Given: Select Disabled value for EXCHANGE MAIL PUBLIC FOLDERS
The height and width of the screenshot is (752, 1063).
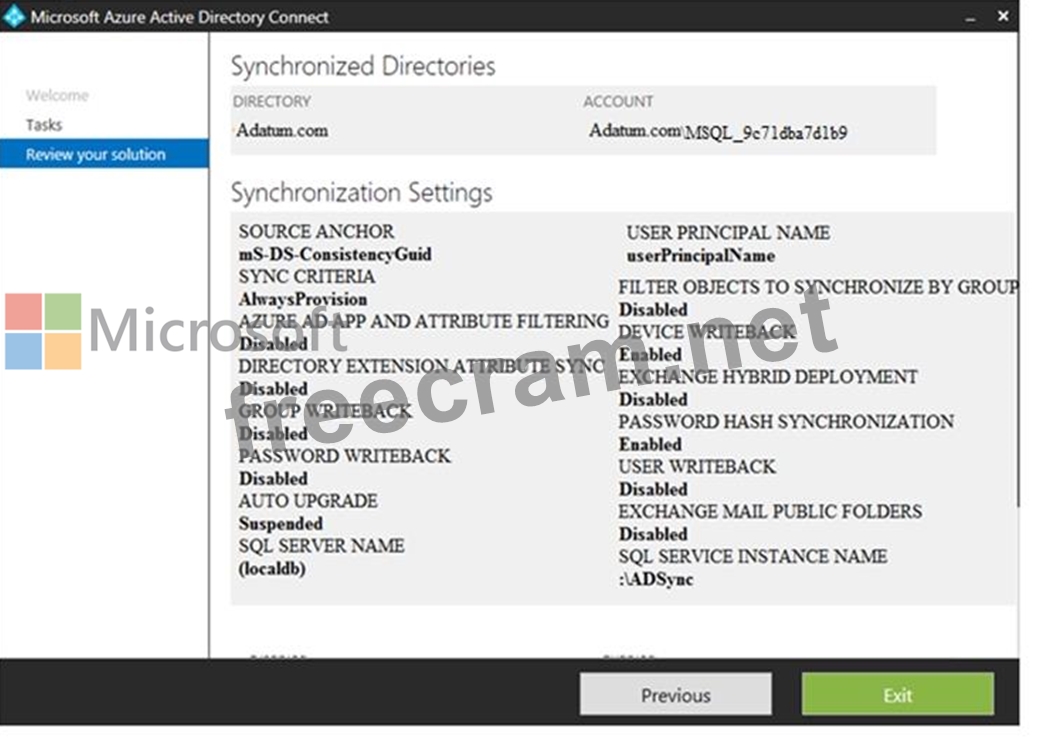Looking at the screenshot, I should 653,534.
